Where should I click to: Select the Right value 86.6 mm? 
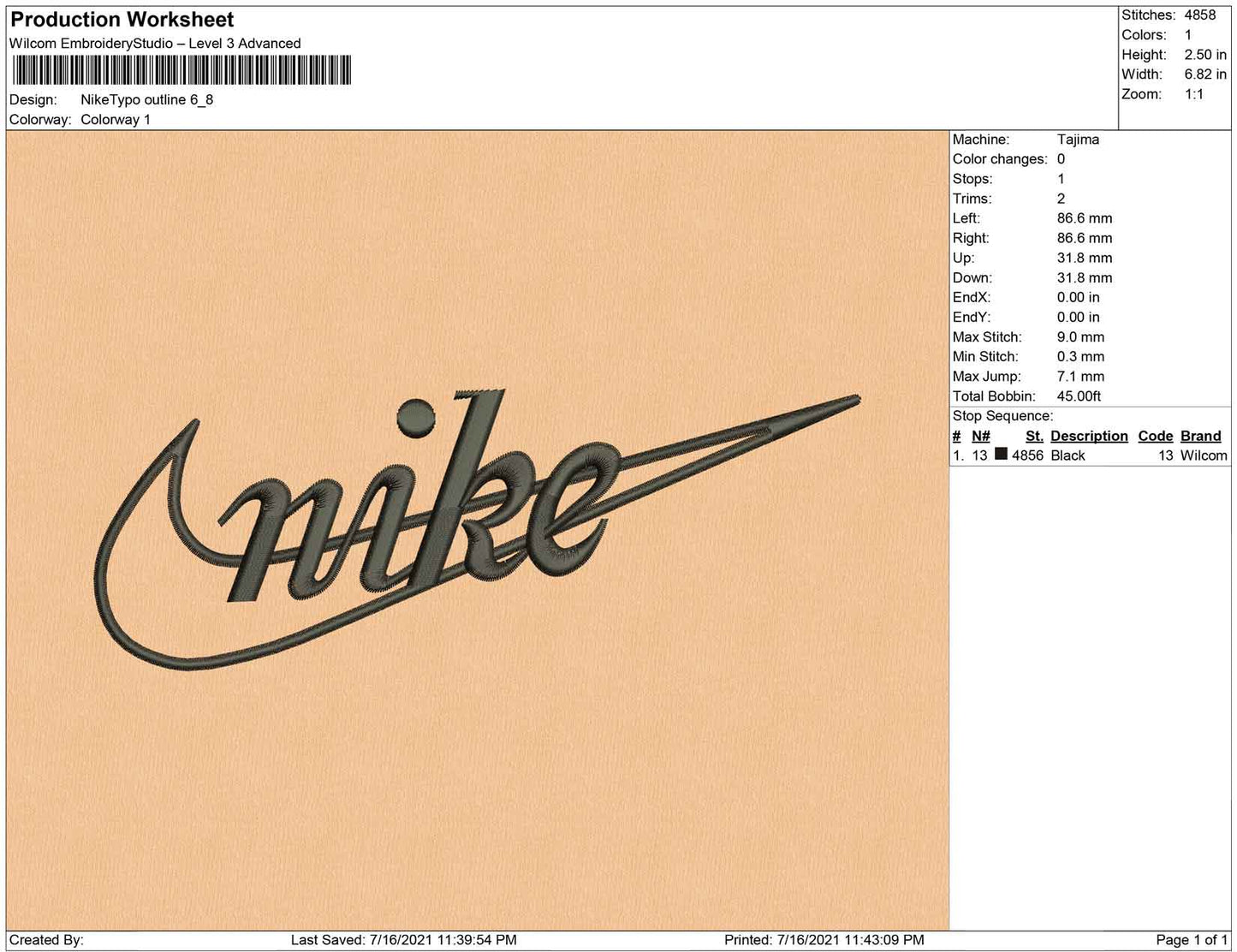tap(1085, 238)
